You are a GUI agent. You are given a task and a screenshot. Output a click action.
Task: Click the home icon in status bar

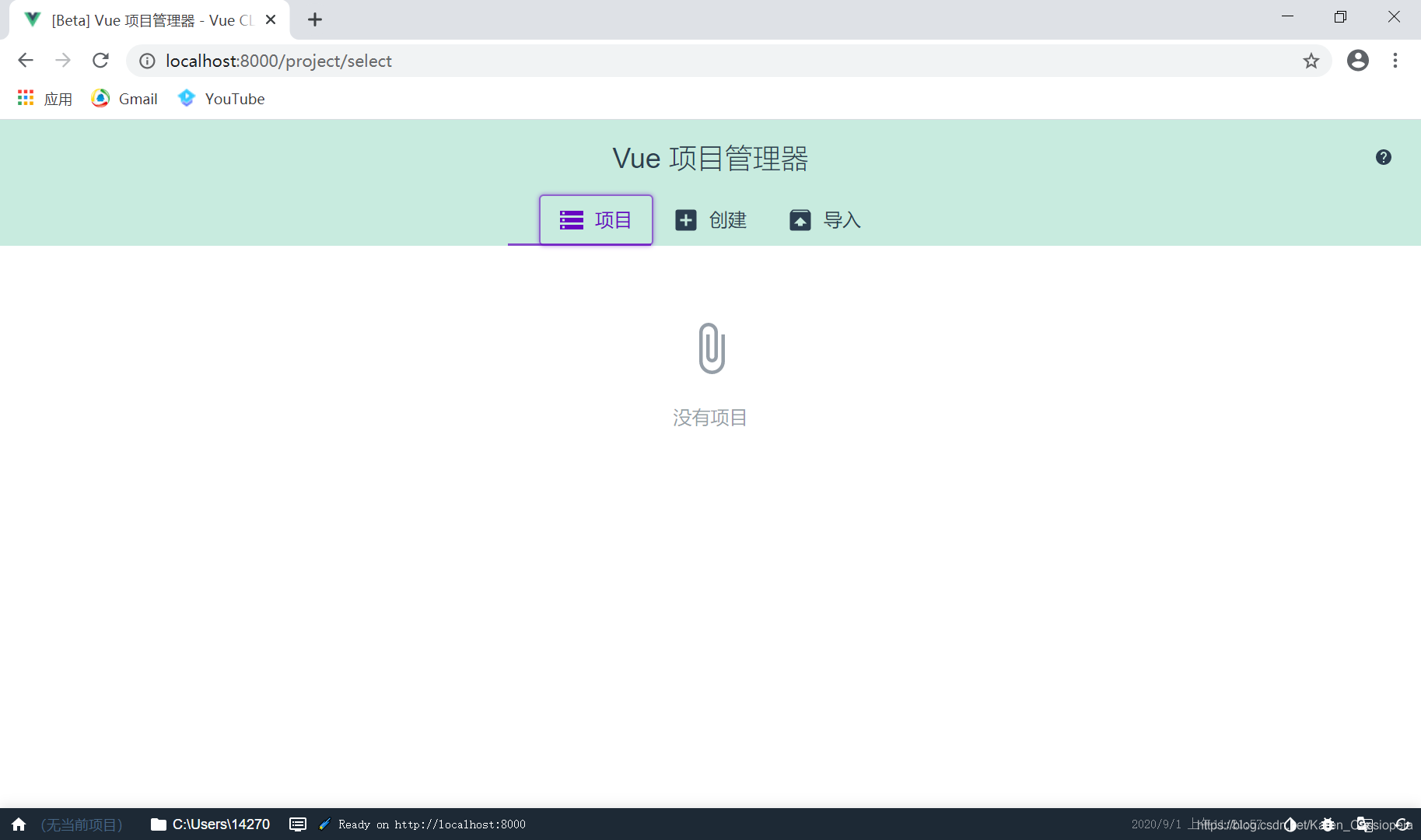[x=19, y=824]
